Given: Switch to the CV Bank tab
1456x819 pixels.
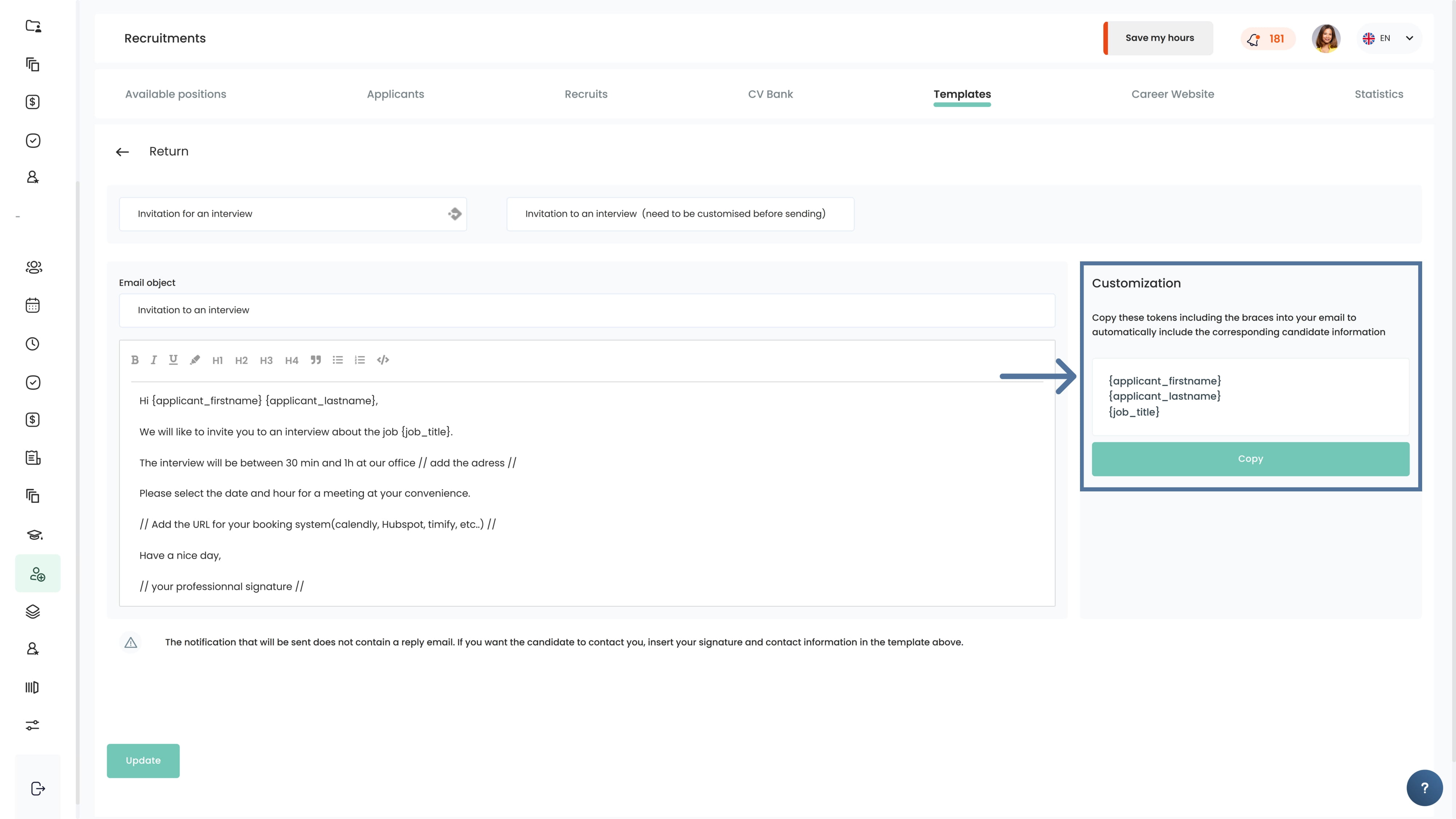Looking at the screenshot, I should pyautogui.click(x=770, y=94).
